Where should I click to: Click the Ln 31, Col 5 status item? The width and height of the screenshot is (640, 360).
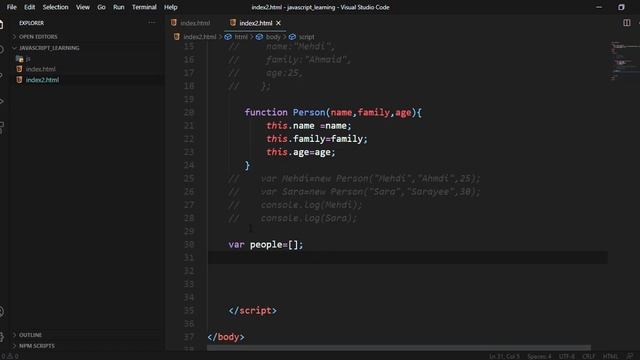click(504, 356)
